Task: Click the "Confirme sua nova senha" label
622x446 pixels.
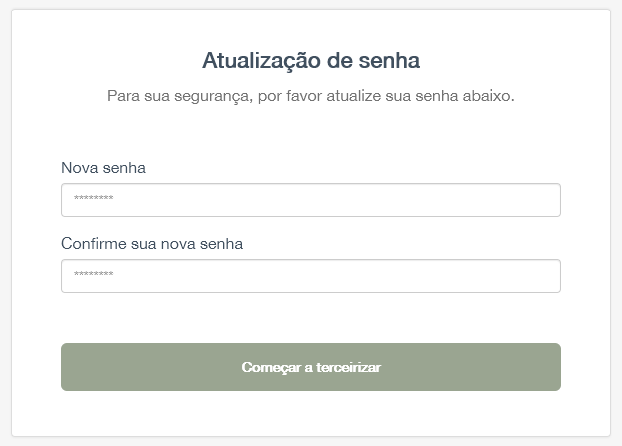Action: coord(152,243)
